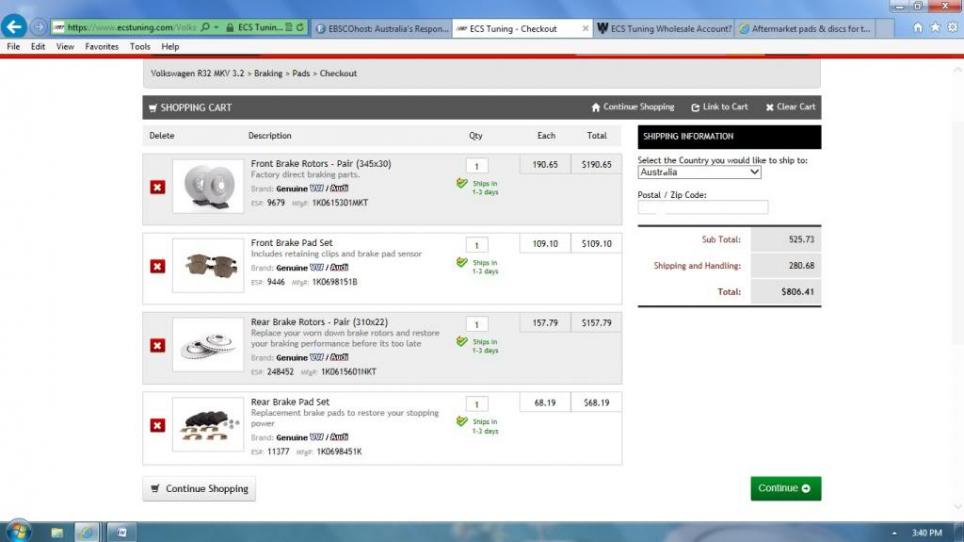Click Rear Brake Rotors product thumbnail
This screenshot has width=964, height=542.
208,345
